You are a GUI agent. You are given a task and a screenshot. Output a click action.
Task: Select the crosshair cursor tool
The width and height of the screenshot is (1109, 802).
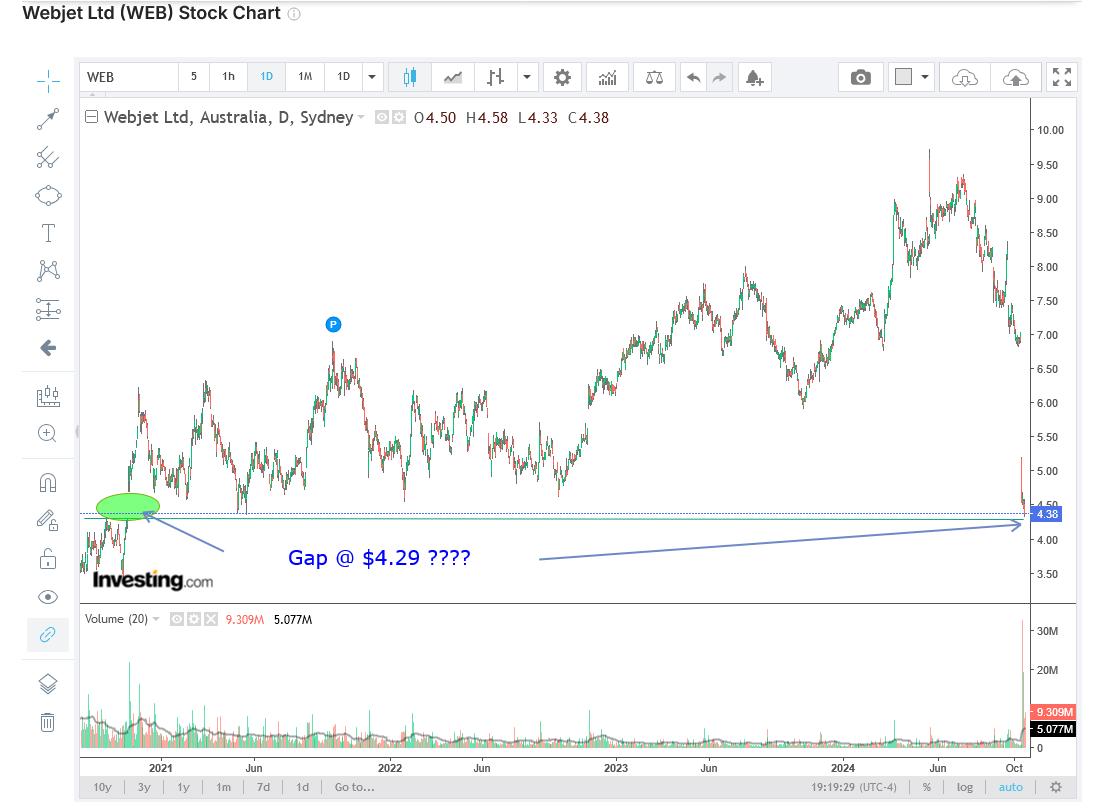click(48, 81)
